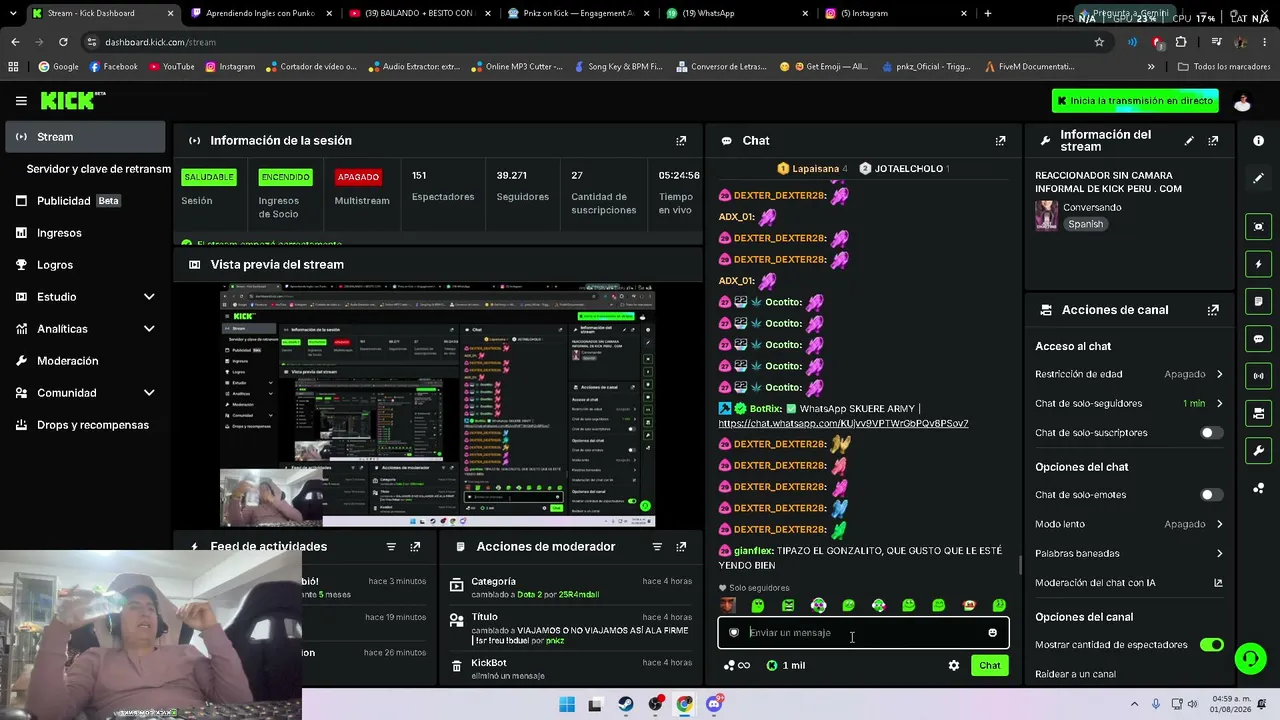This screenshot has width=1280, height=720.
Task: Select Stream in the sidebar
Action: pyautogui.click(x=85, y=137)
